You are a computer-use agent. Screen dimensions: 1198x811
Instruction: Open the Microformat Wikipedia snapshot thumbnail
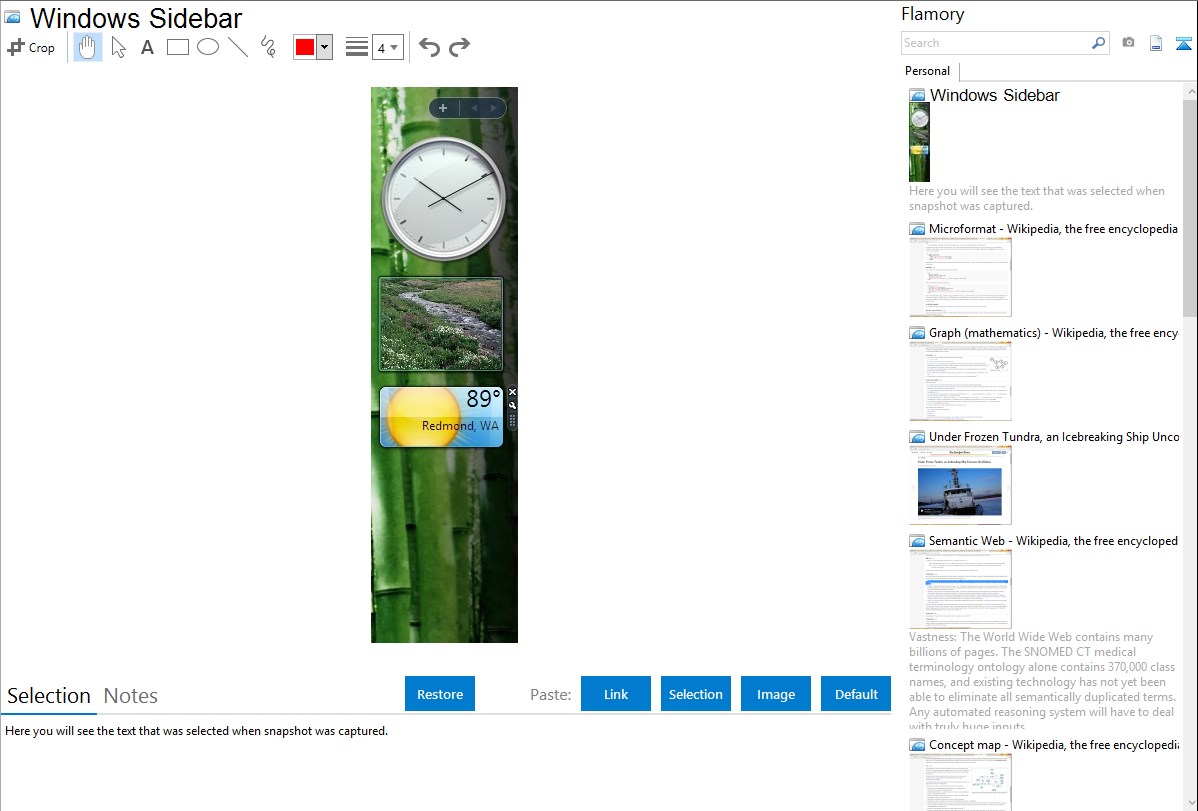[x=960, y=277]
